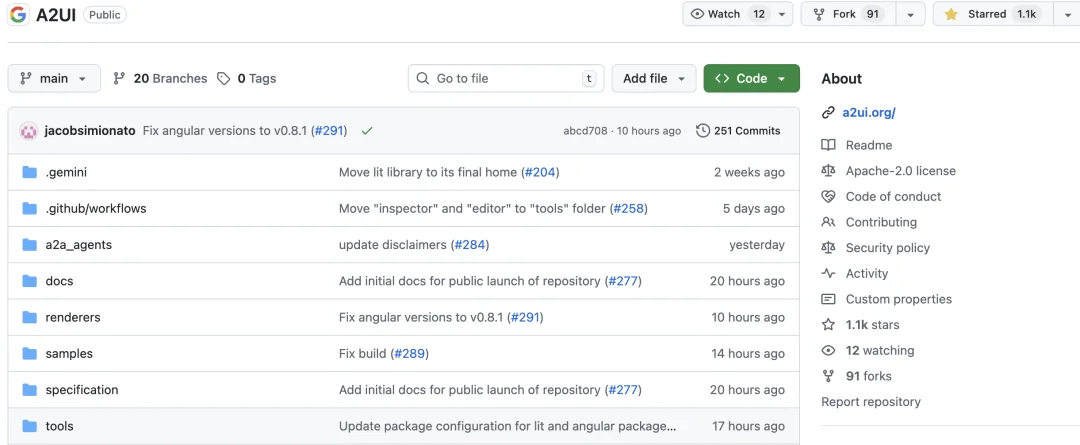Open the green Code dropdown
The height and width of the screenshot is (445, 1080).
[751, 78]
